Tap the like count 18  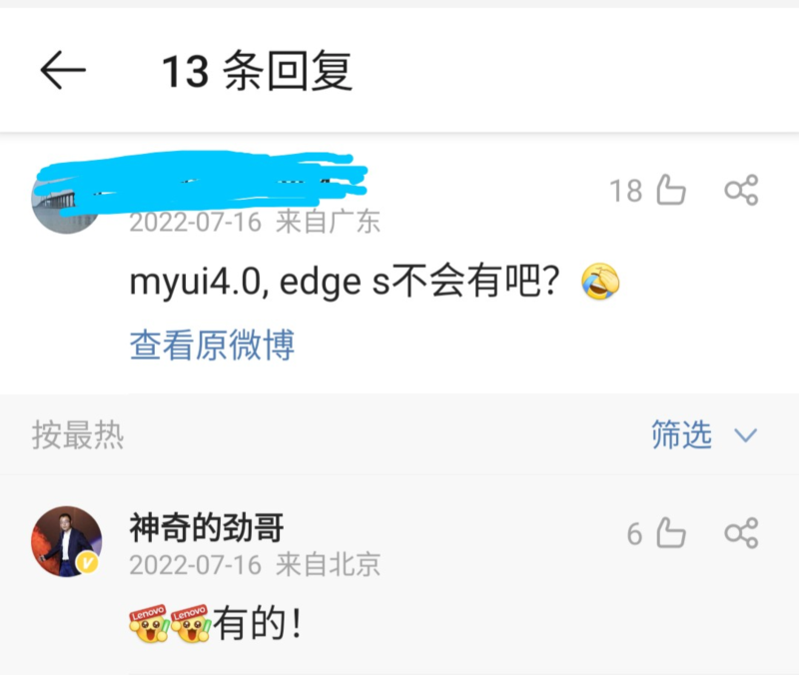626,191
